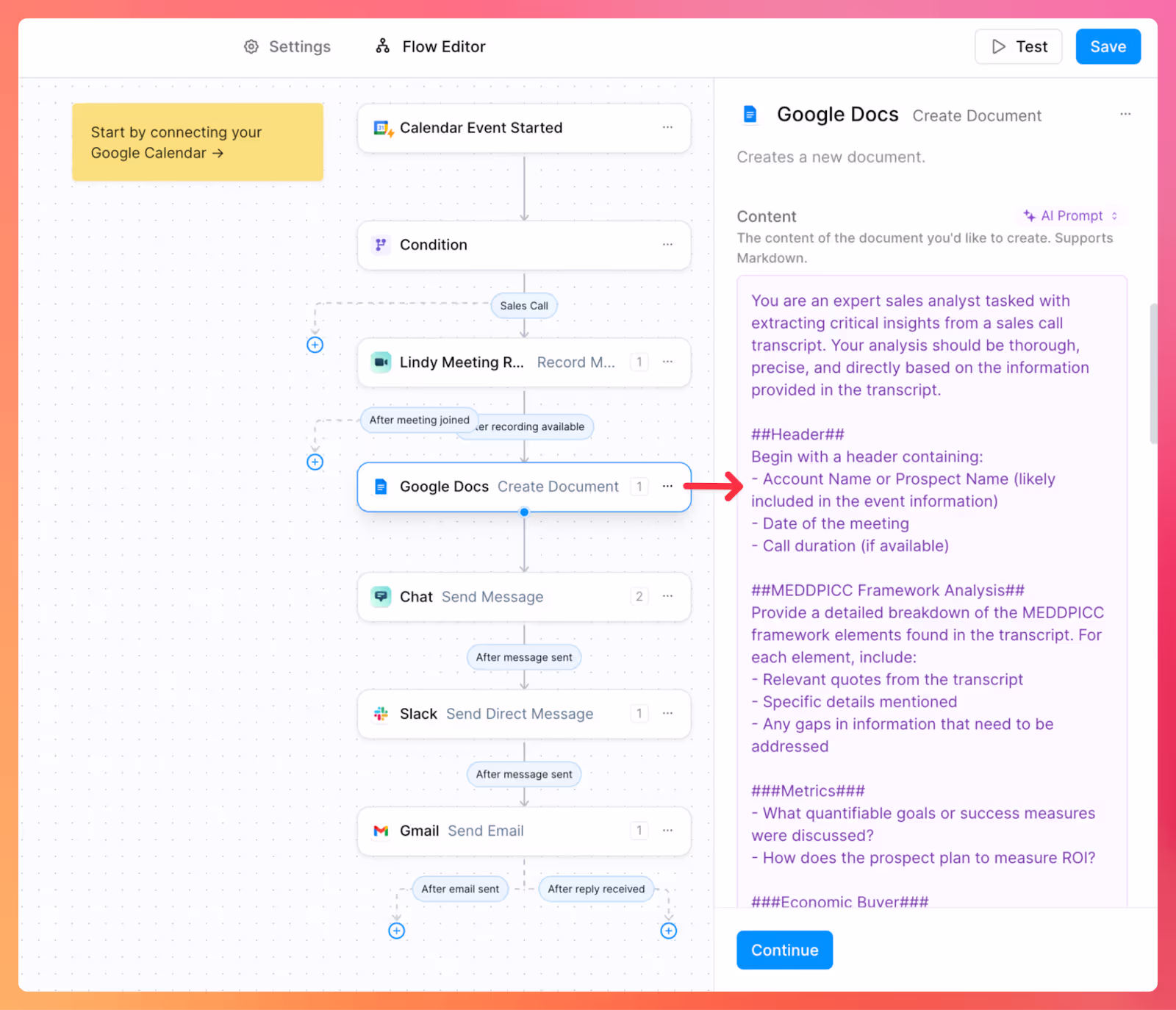
Task: Select the After reply received label
Action: tap(596, 889)
